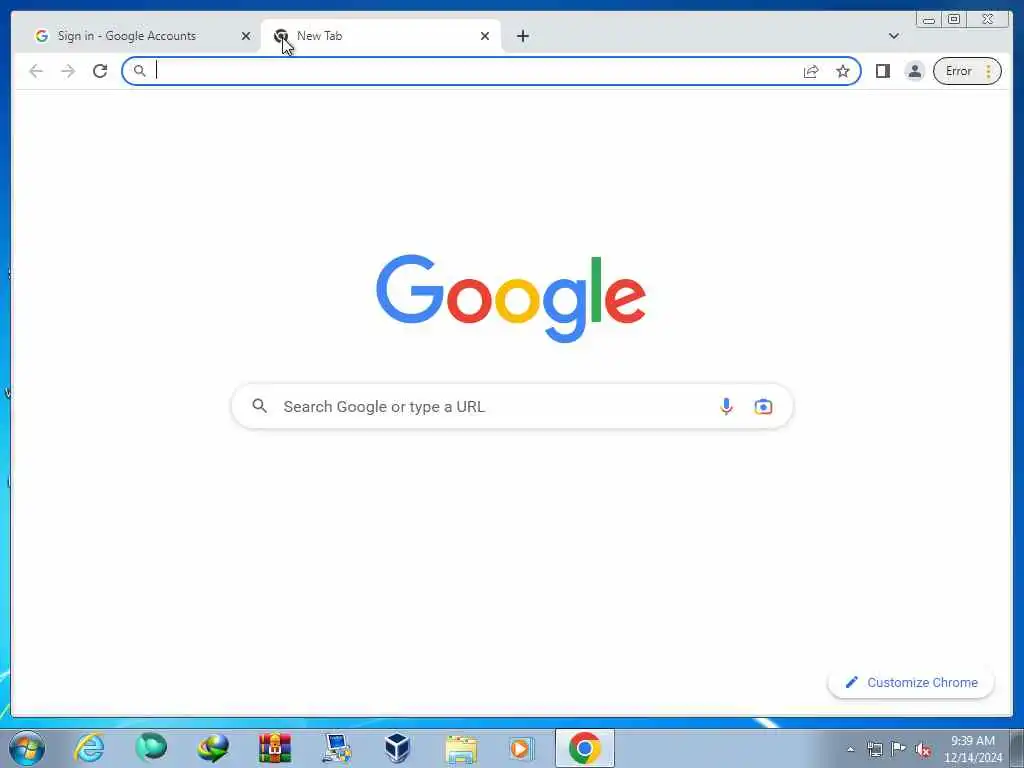Image resolution: width=1024 pixels, height=768 pixels.
Task: Bookmark this tab with the star icon
Action: click(x=843, y=71)
